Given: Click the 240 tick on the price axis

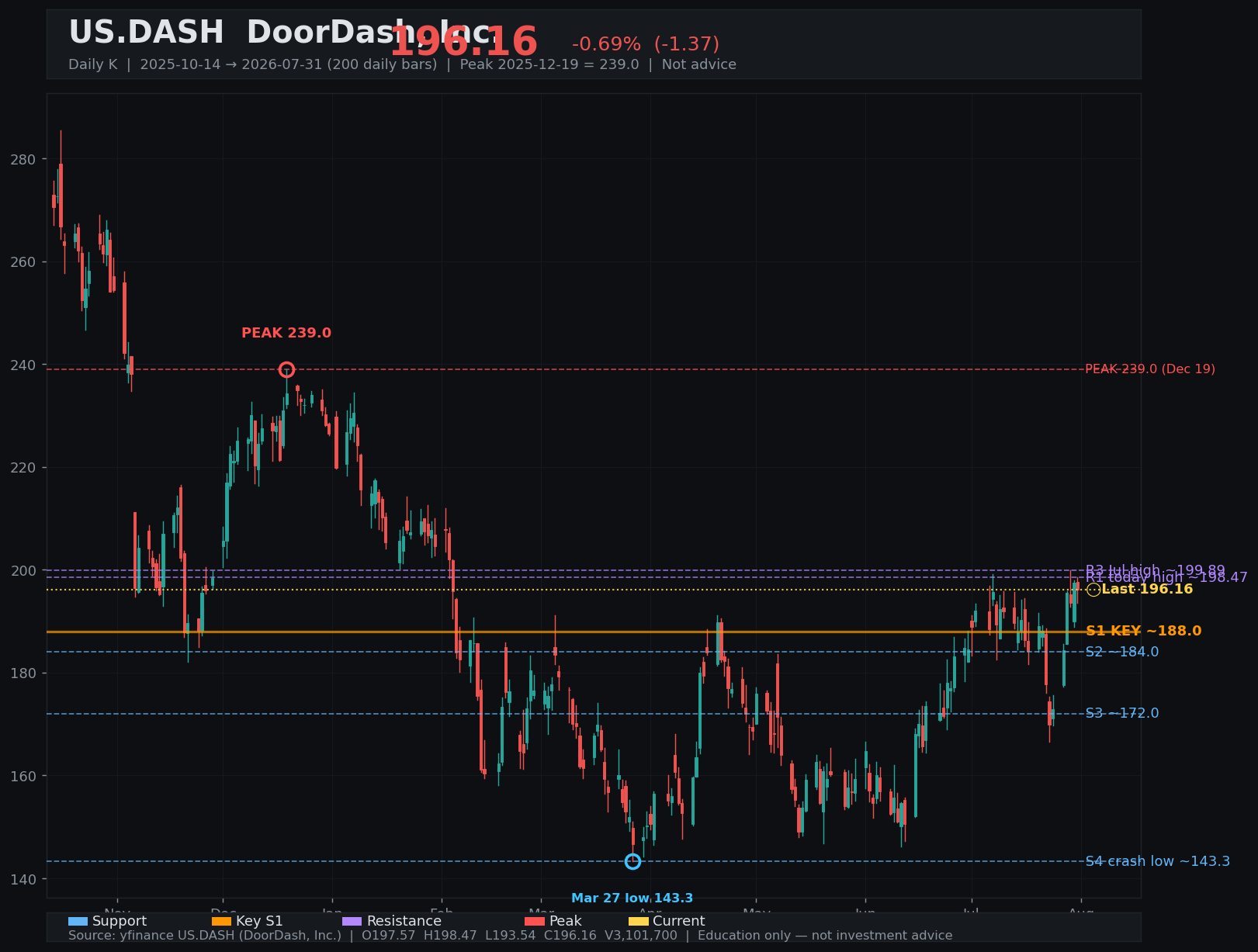Looking at the screenshot, I should point(23,365).
